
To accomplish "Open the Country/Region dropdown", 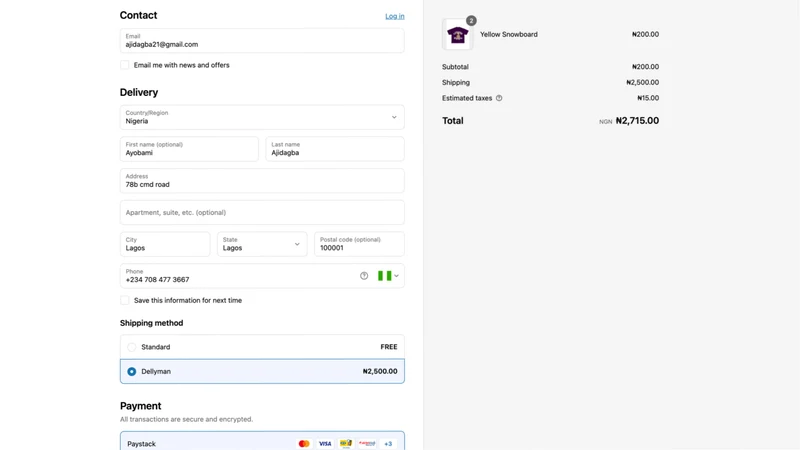I will pyautogui.click(x=262, y=117).
